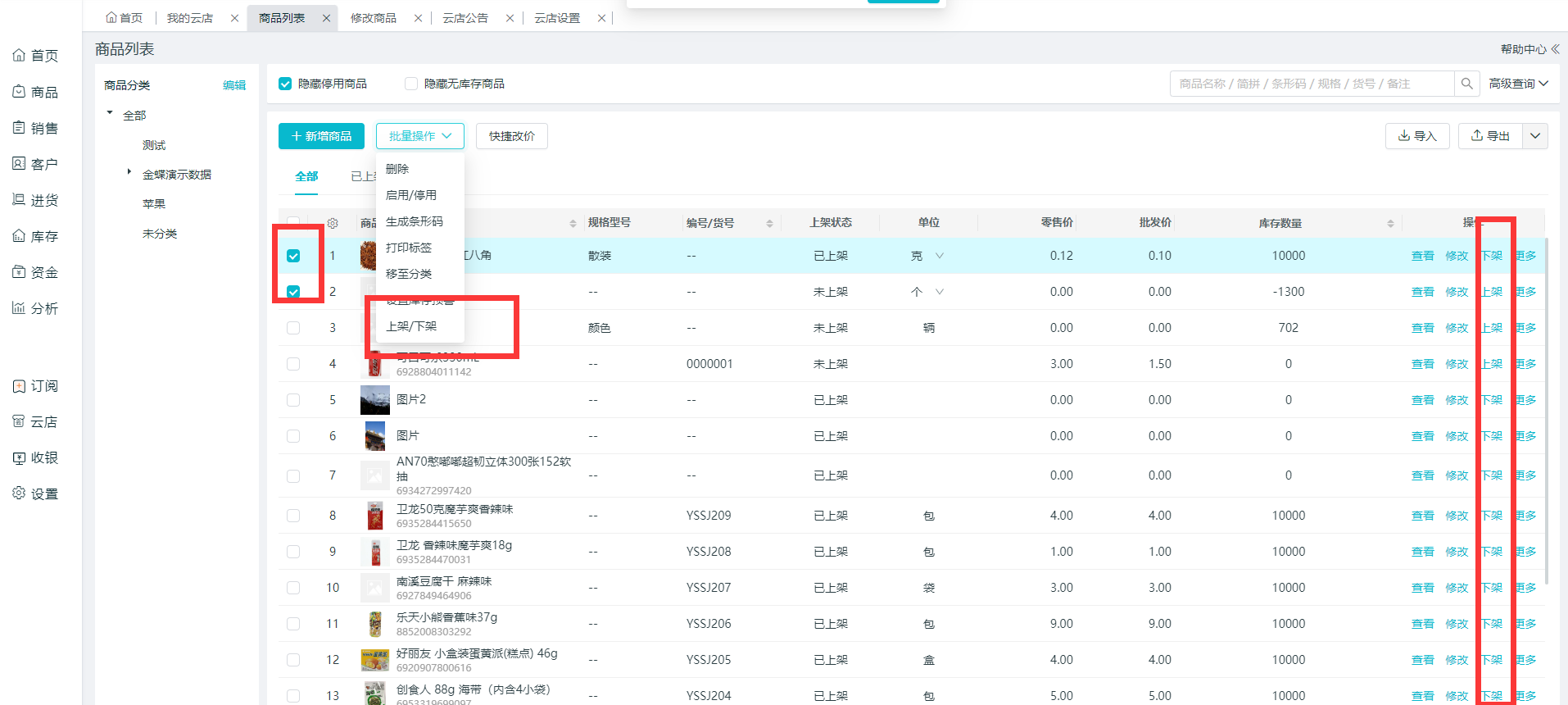Select 苹果 category in tree
The height and width of the screenshot is (705, 1568).
(x=154, y=204)
